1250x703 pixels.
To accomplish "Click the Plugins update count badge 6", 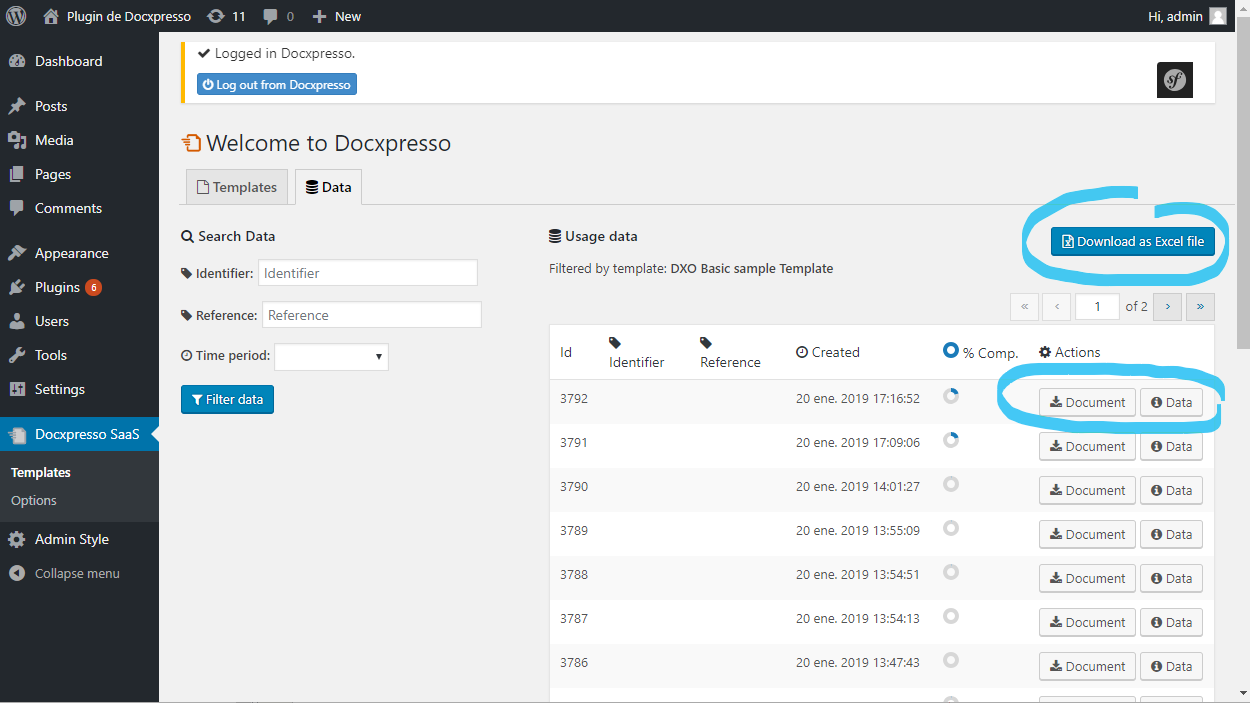I will coord(93,287).
